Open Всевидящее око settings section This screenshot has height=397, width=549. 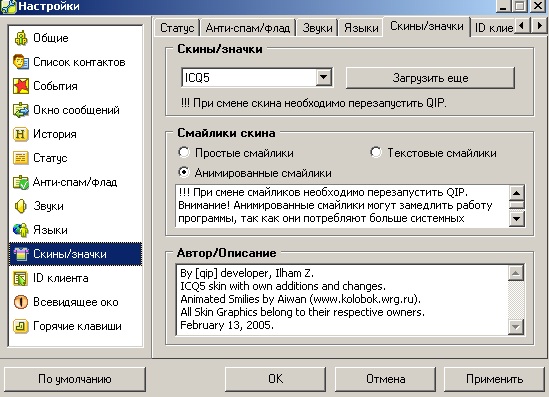pyautogui.click(x=75, y=302)
